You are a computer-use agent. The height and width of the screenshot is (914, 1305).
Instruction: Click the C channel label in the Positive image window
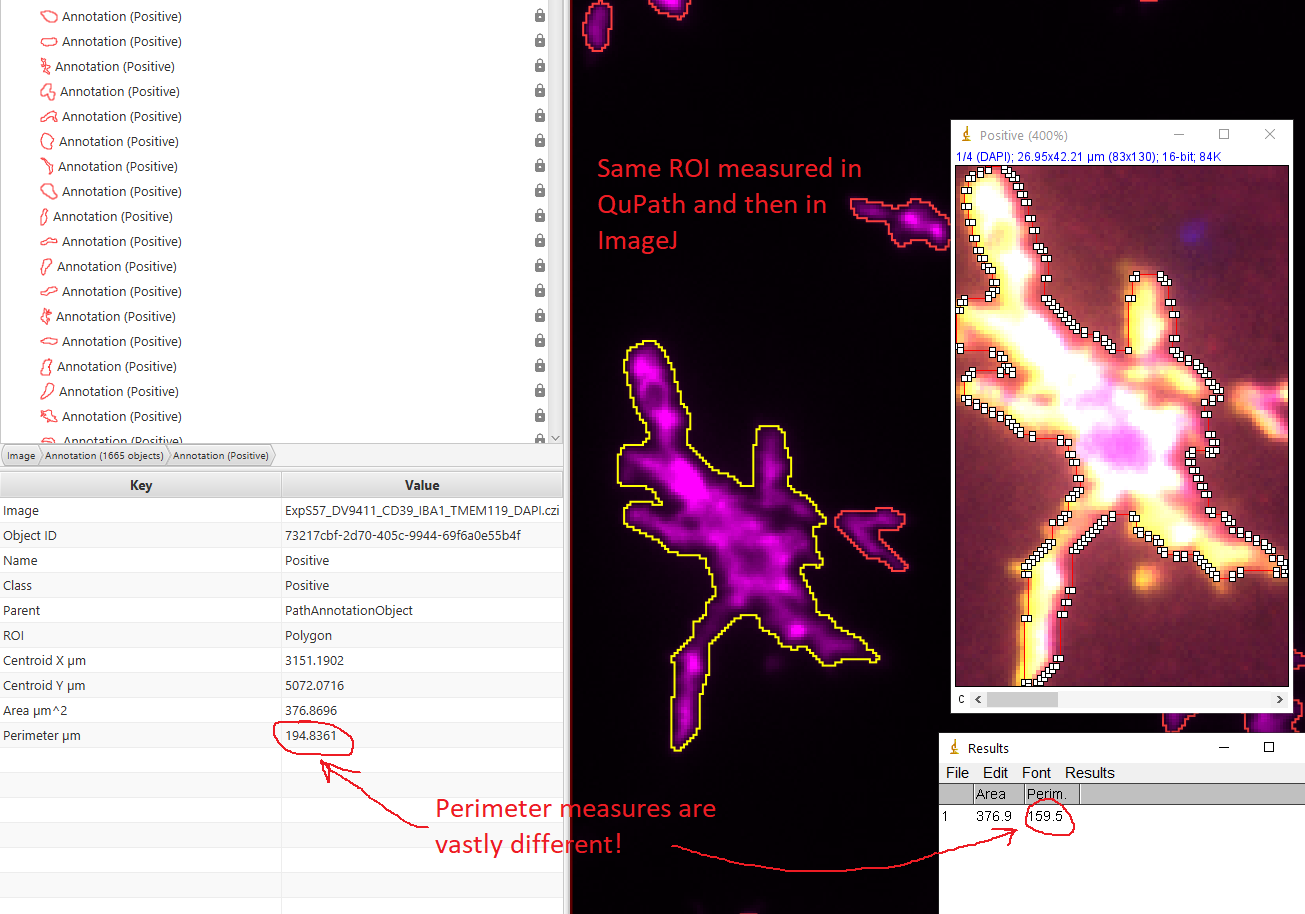(962, 700)
